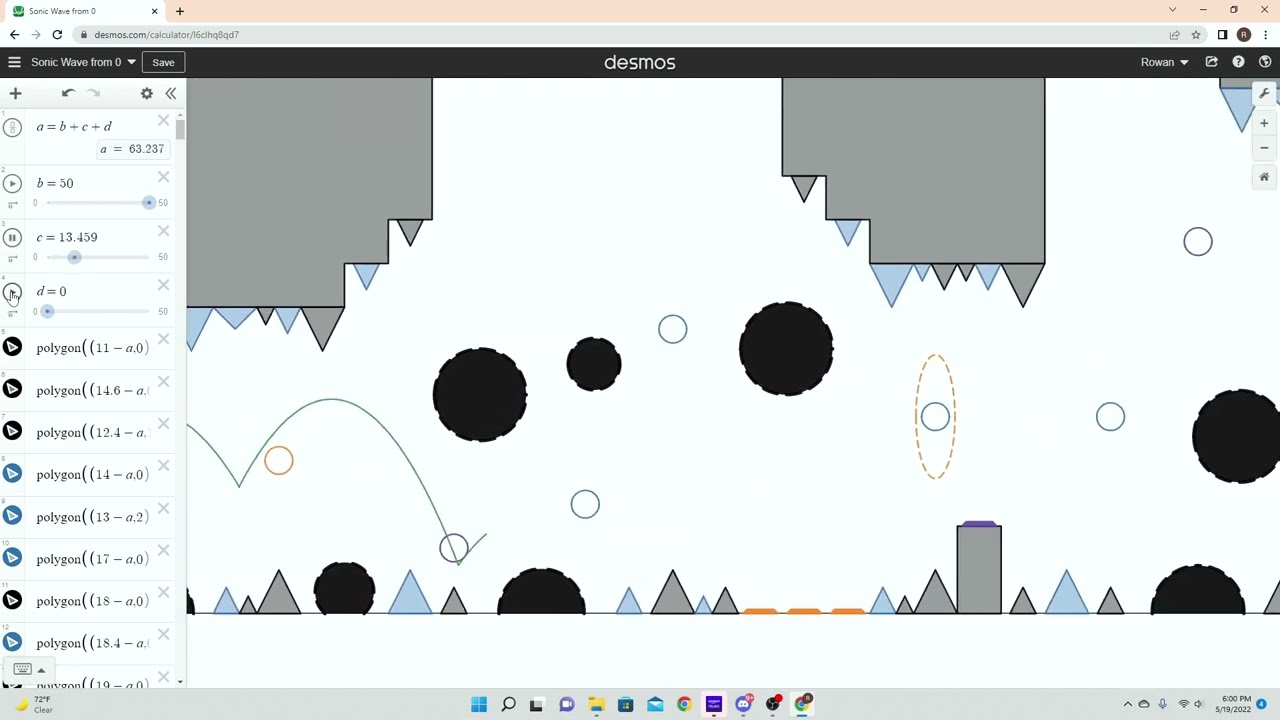Click the Undo arrow
Image resolution: width=1280 pixels, height=720 pixels.
(x=68, y=93)
